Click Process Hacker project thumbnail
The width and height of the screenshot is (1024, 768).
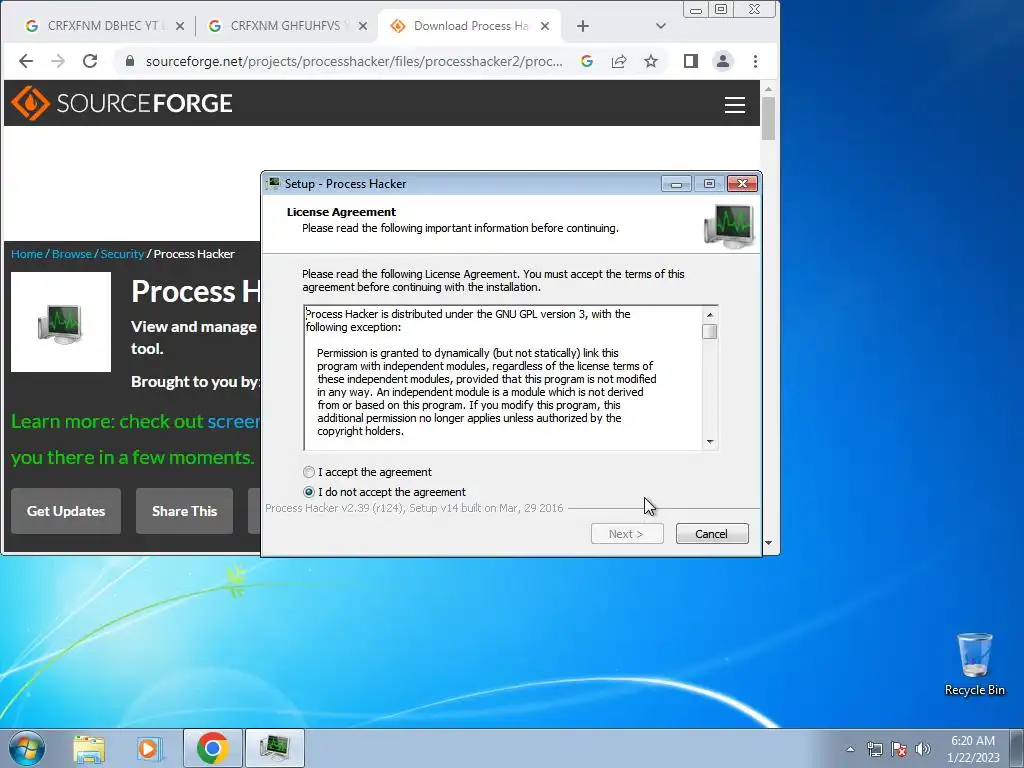[61, 322]
